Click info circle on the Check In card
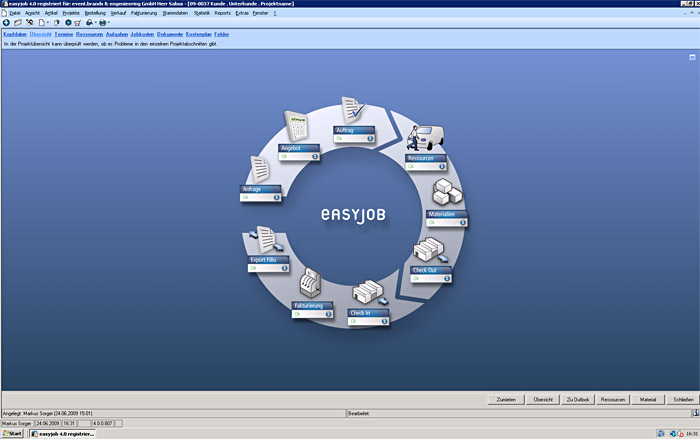Image resolution: width=700 pixels, height=439 pixels. tap(384, 321)
